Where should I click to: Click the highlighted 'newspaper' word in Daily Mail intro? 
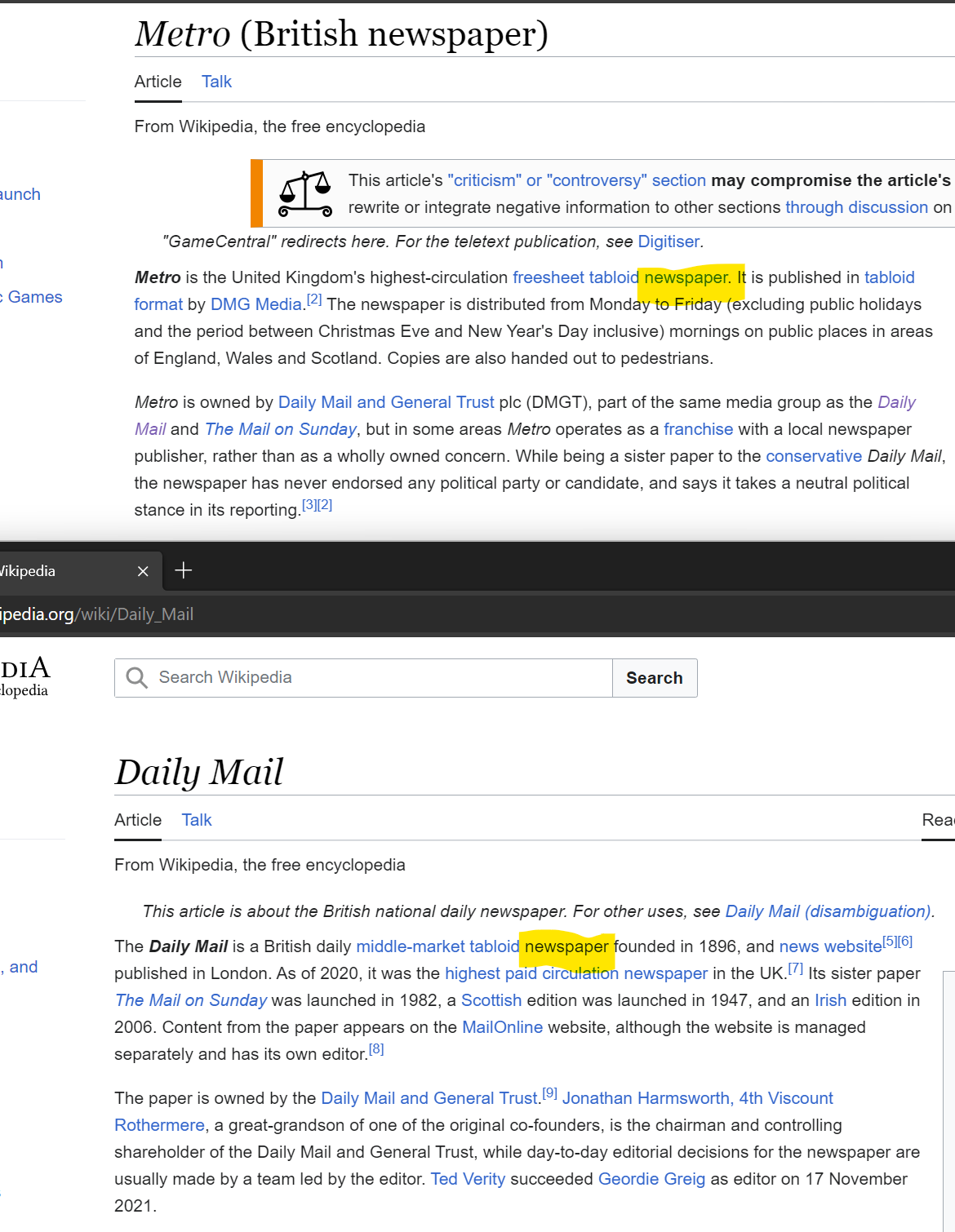(x=566, y=946)
